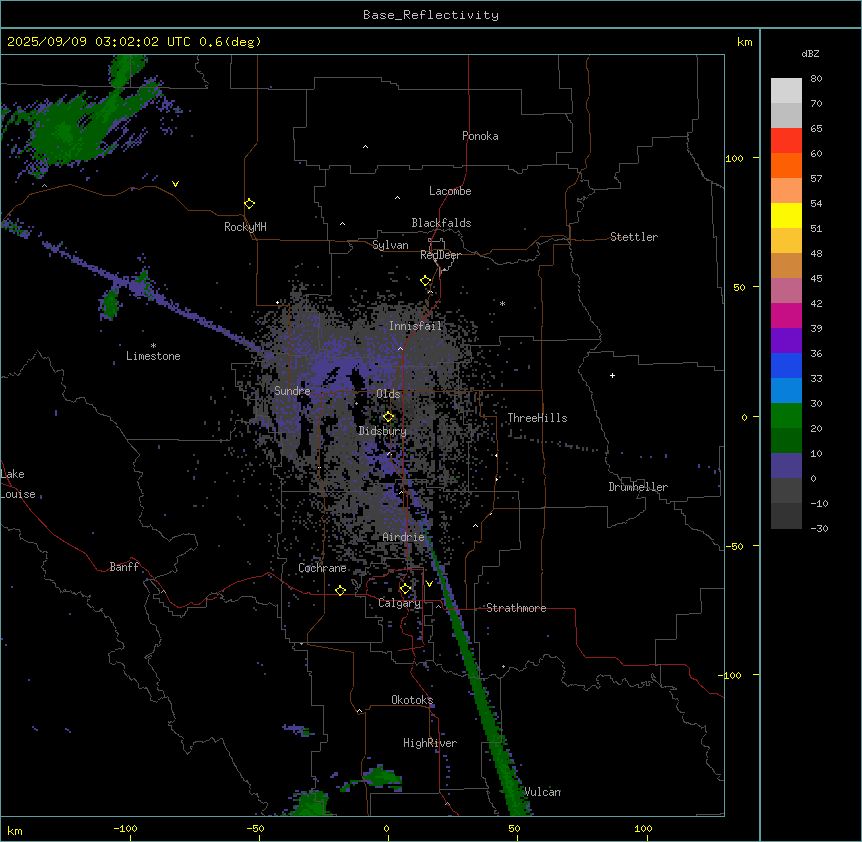Screen dimensions: 862x842
Task: Click the white caret marker south of Ponoka
Action: (366, 147)
